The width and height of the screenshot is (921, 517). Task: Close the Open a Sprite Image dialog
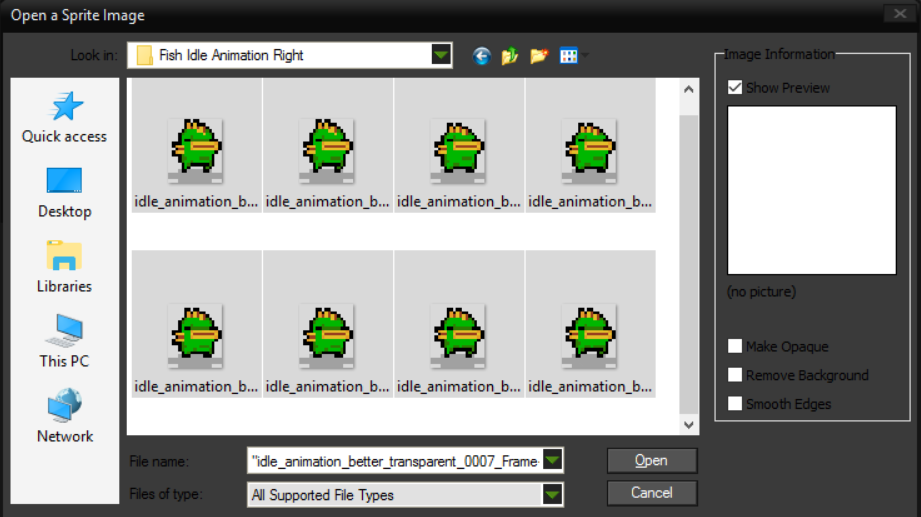pyautogui.click(x=899, y=14)
